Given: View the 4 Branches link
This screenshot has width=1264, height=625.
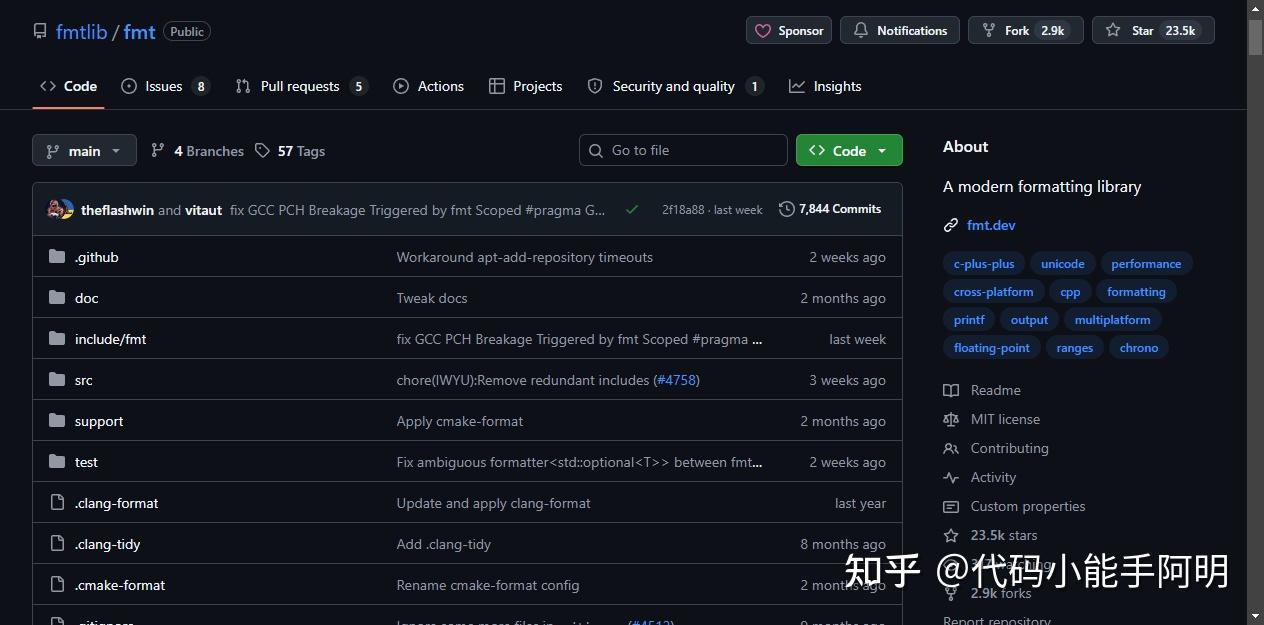Looking at the screenshot, I should point(197,151).
